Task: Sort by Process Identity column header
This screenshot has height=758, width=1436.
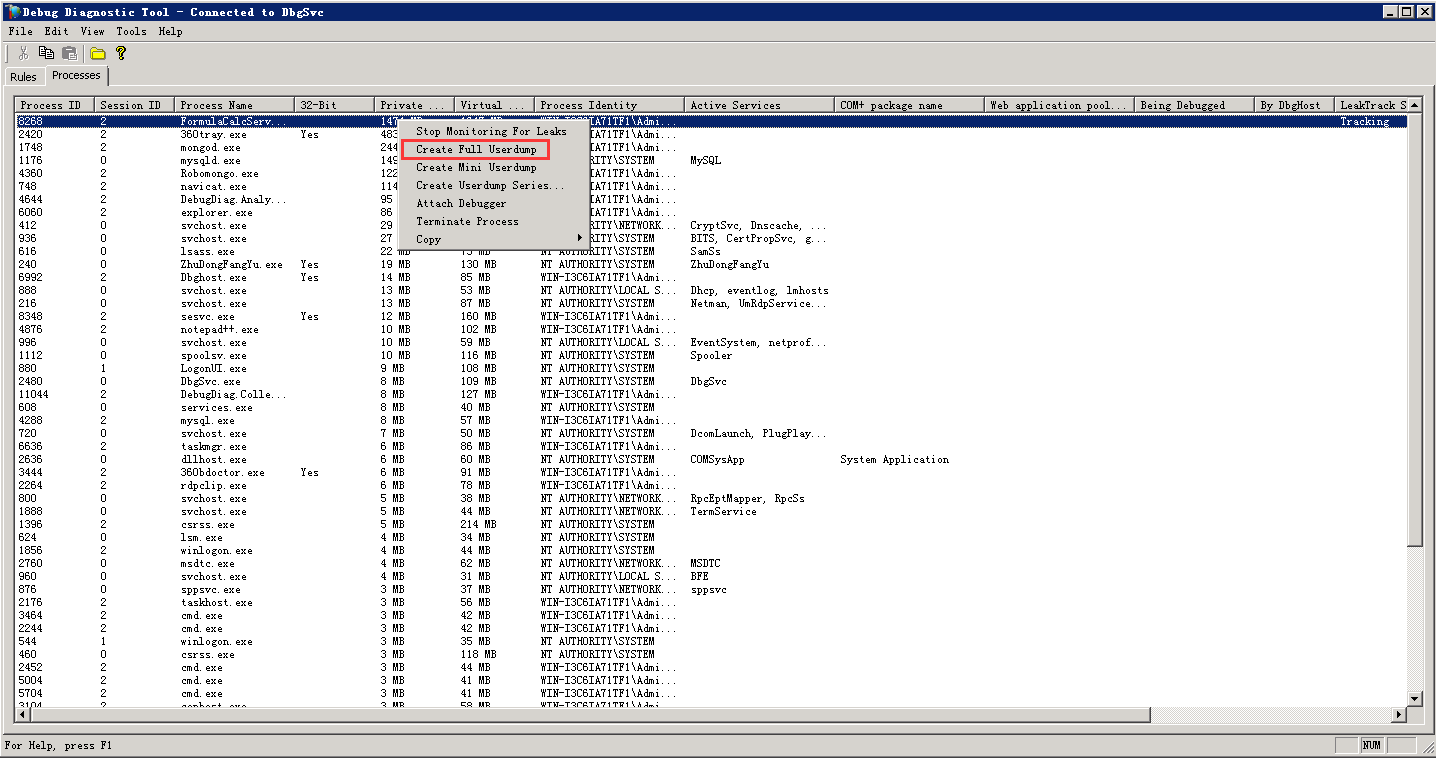Action: [610, 105]
